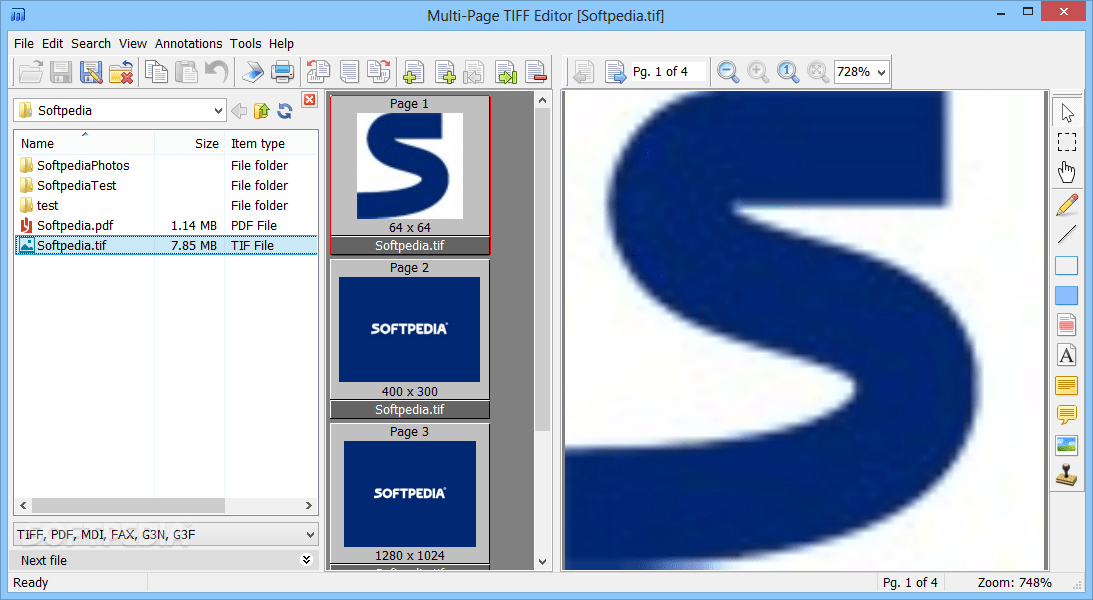
Task: Open the 728% zoom level dropdown
Action: tap(882, 72)
